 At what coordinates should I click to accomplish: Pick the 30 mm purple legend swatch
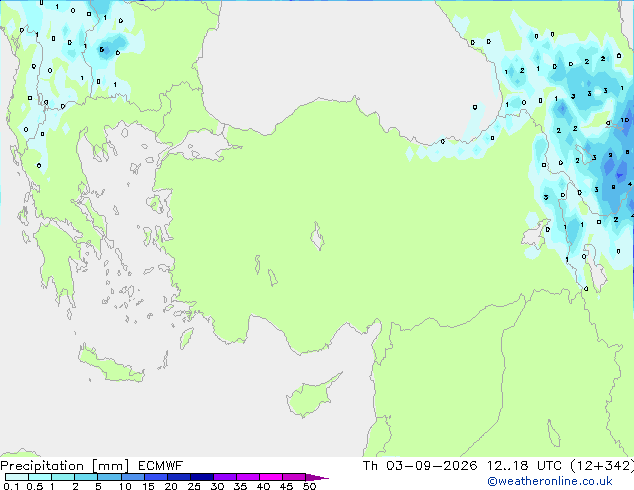[225, 477]
